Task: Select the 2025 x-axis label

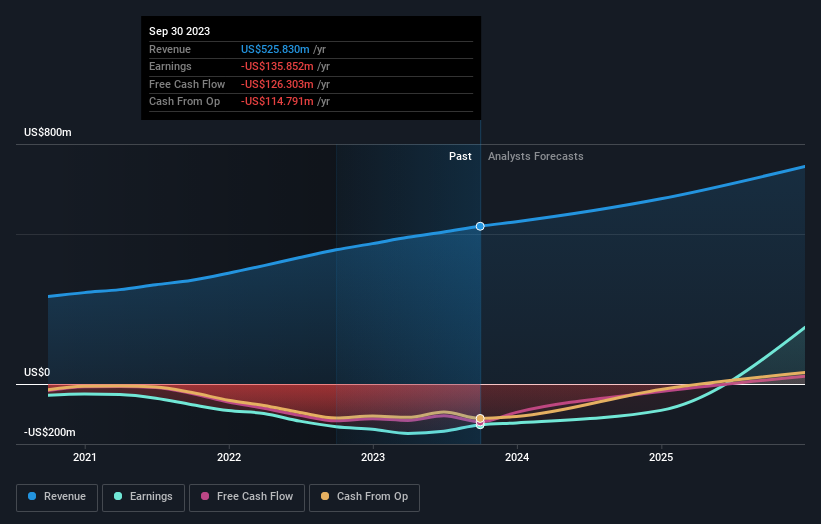Action: pos(661,457)
